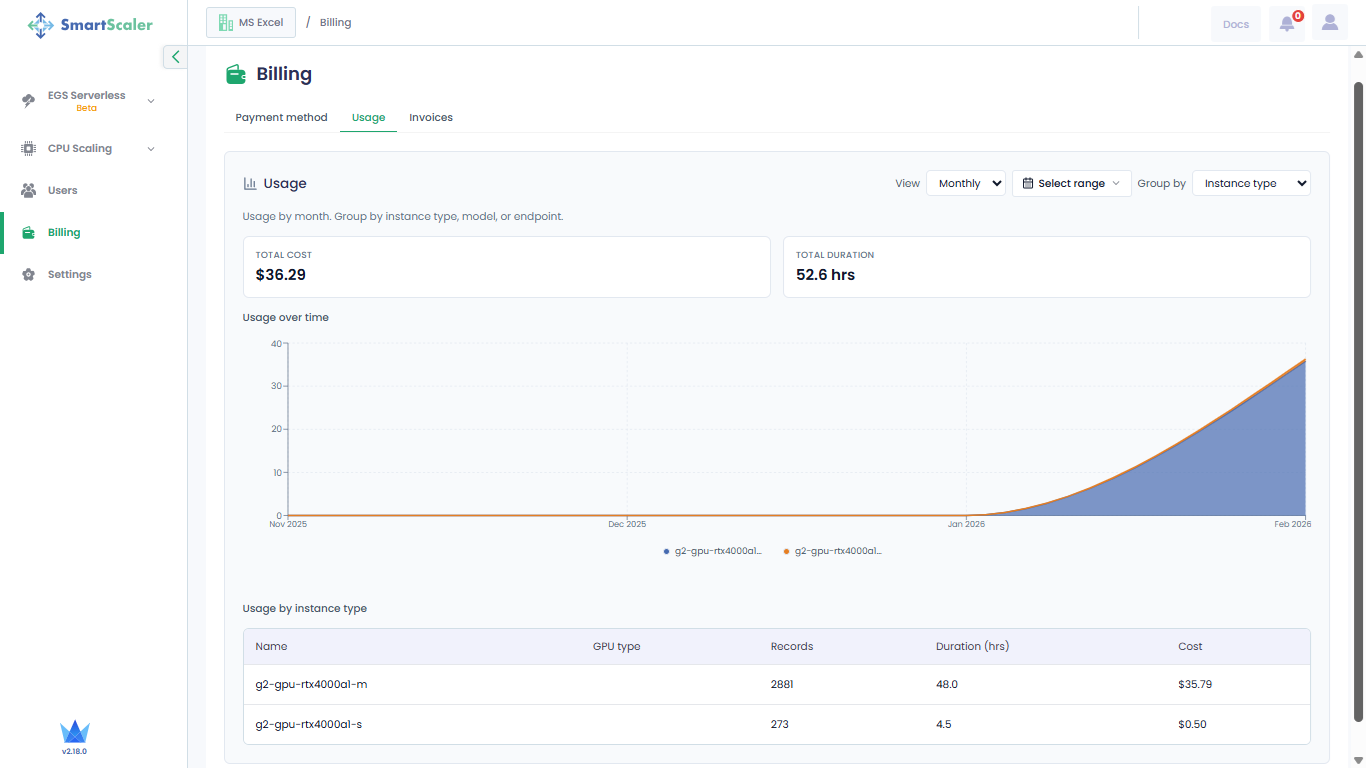Click the EGS Serverless icon in sidebar
Viewport: 1366px width, 768px height.
click(x=29, y=100)
